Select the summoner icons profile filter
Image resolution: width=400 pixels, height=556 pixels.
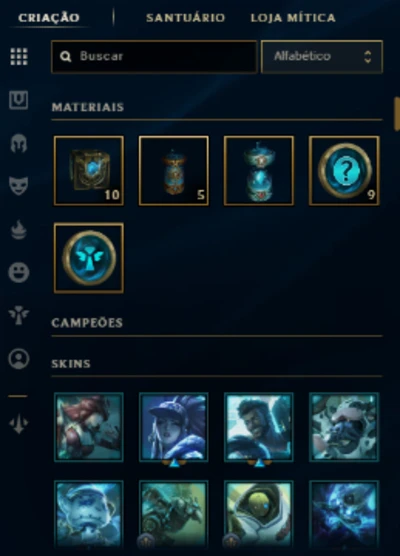(x=19, y=359)
